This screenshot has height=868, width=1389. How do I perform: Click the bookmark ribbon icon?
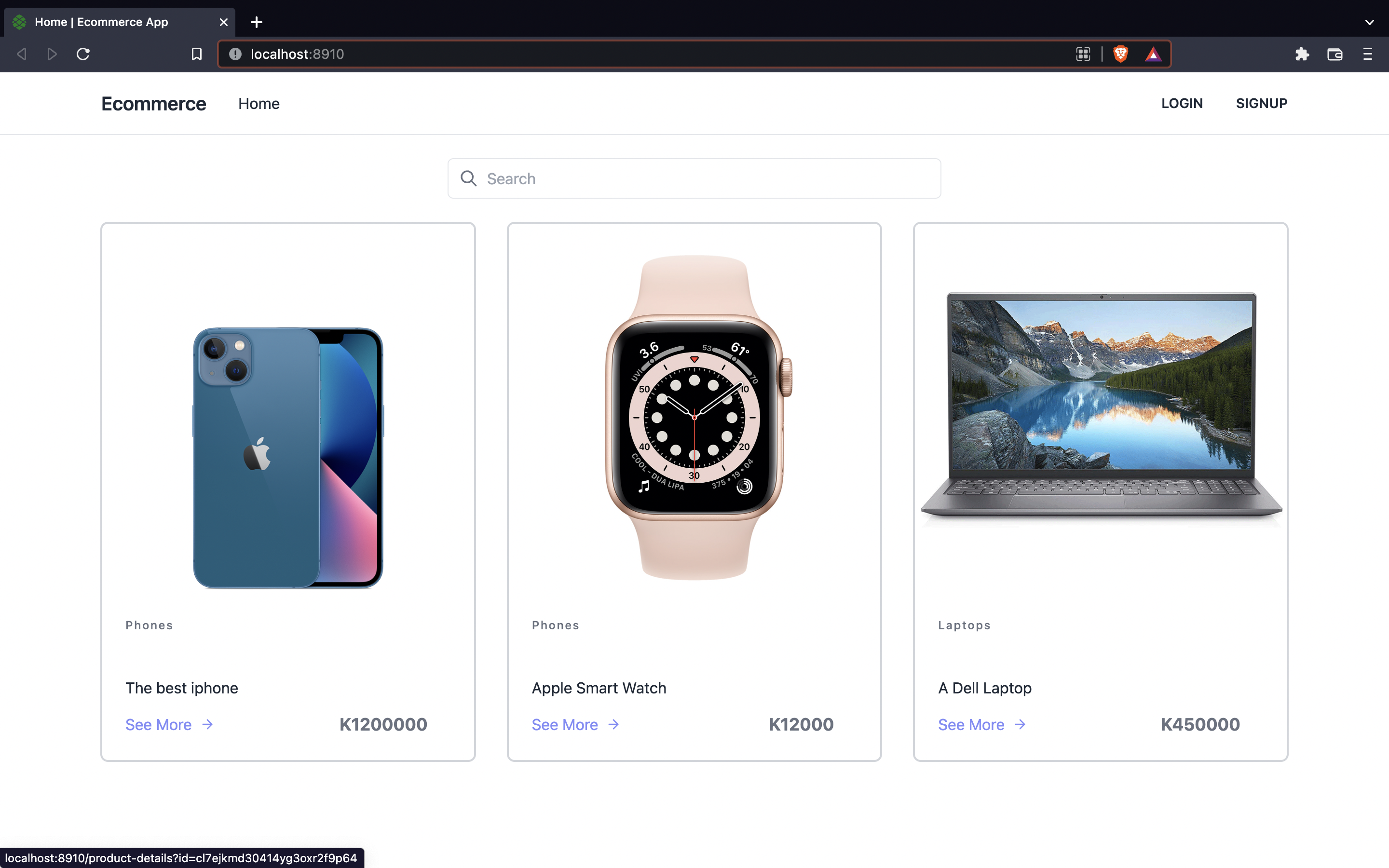coord(197,54)
